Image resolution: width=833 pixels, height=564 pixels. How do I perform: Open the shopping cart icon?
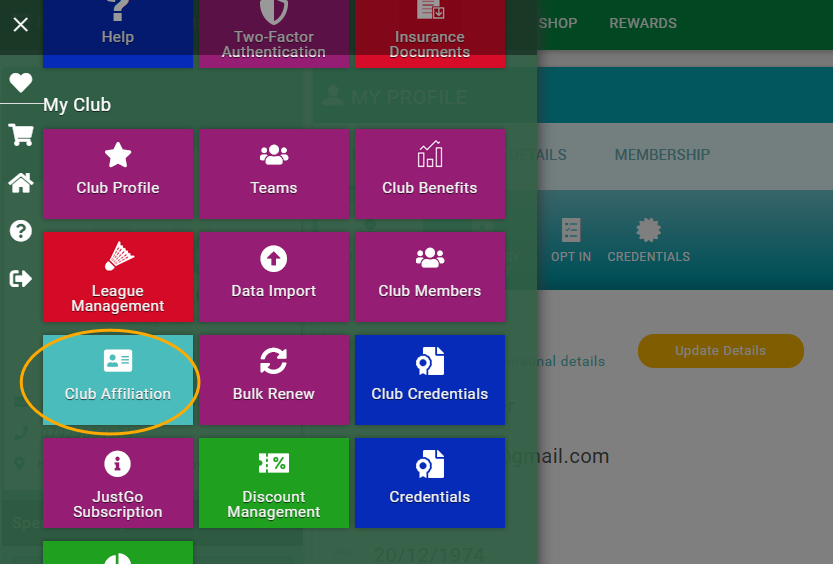pyautogui.click(x=20, y=134)
